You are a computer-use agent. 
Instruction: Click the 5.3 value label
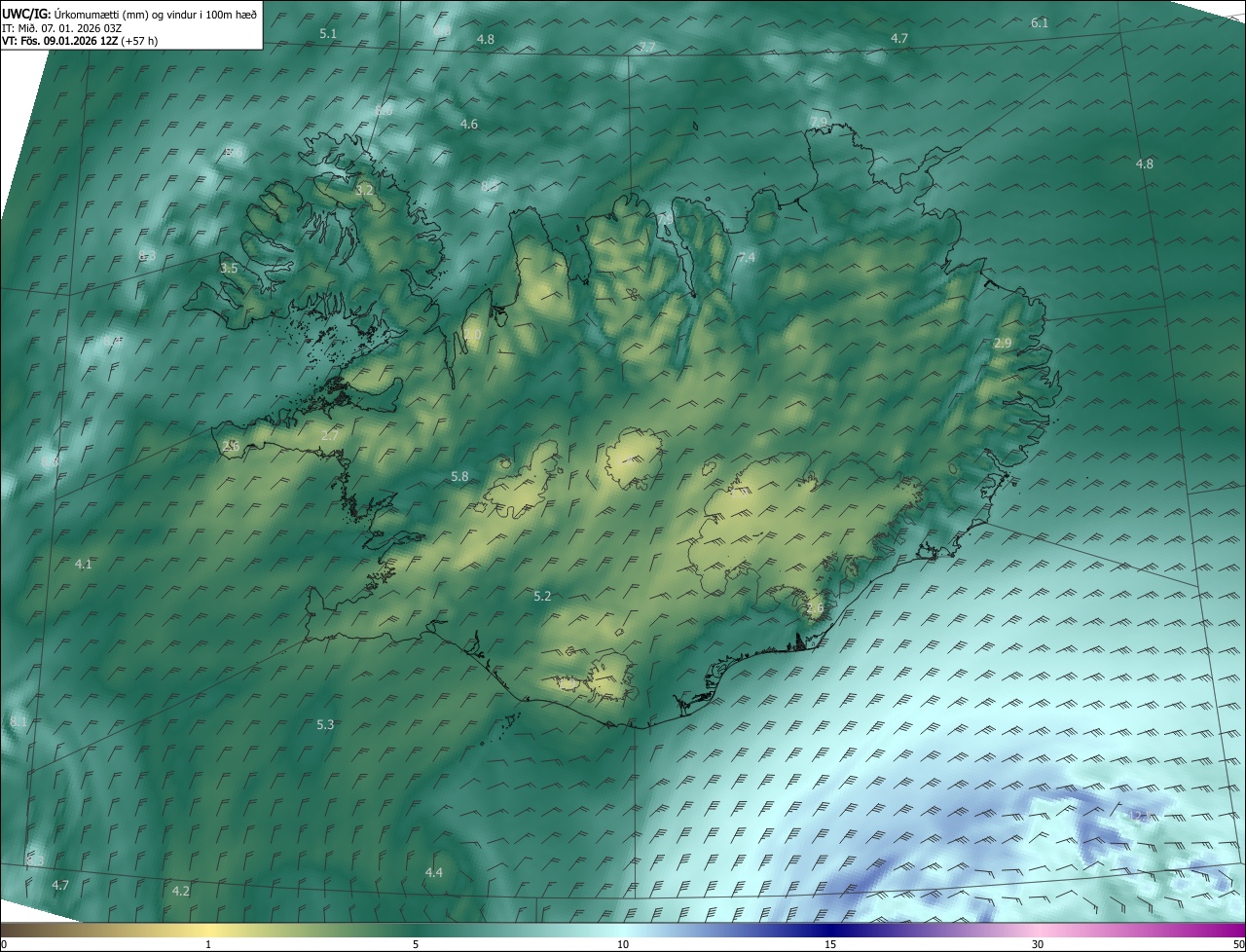coord(326,725)
